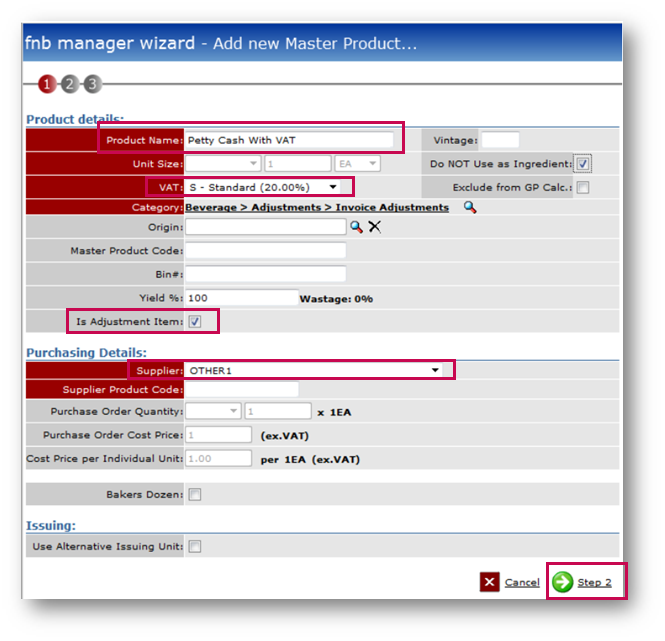Click the Category search magnifier icon

tap(470, 207)
